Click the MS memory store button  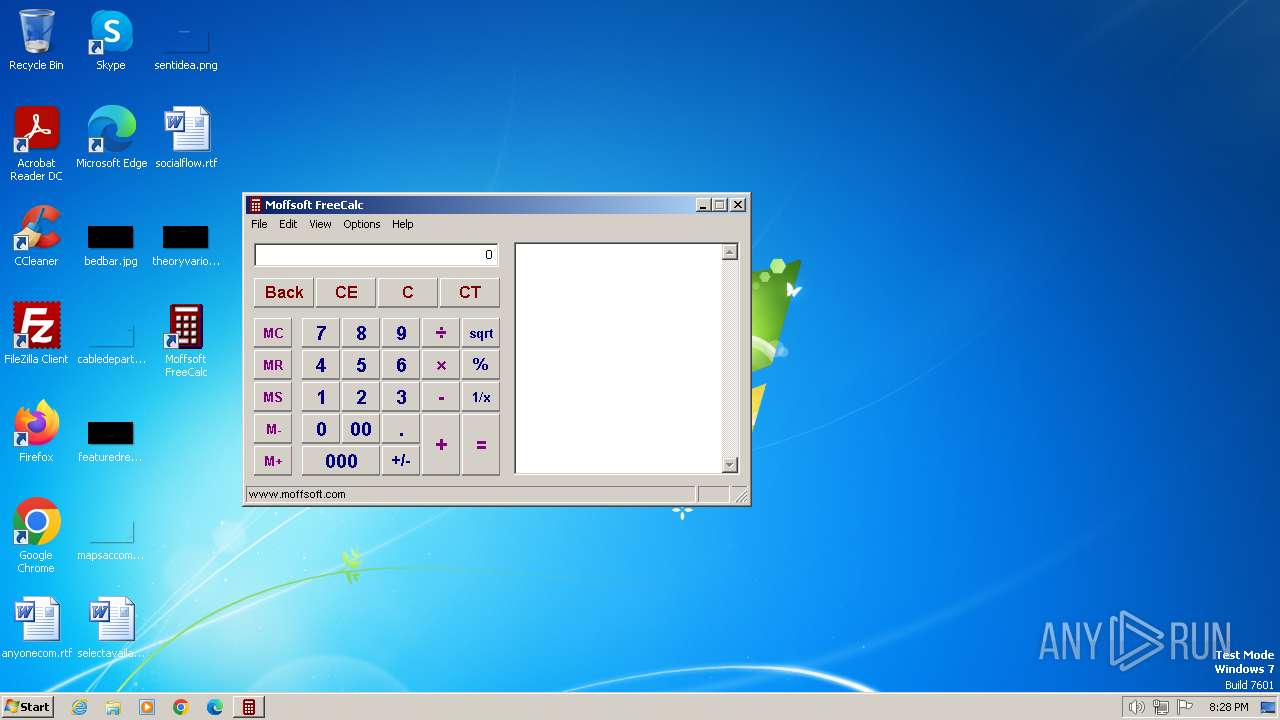click(x=273, y=397)
